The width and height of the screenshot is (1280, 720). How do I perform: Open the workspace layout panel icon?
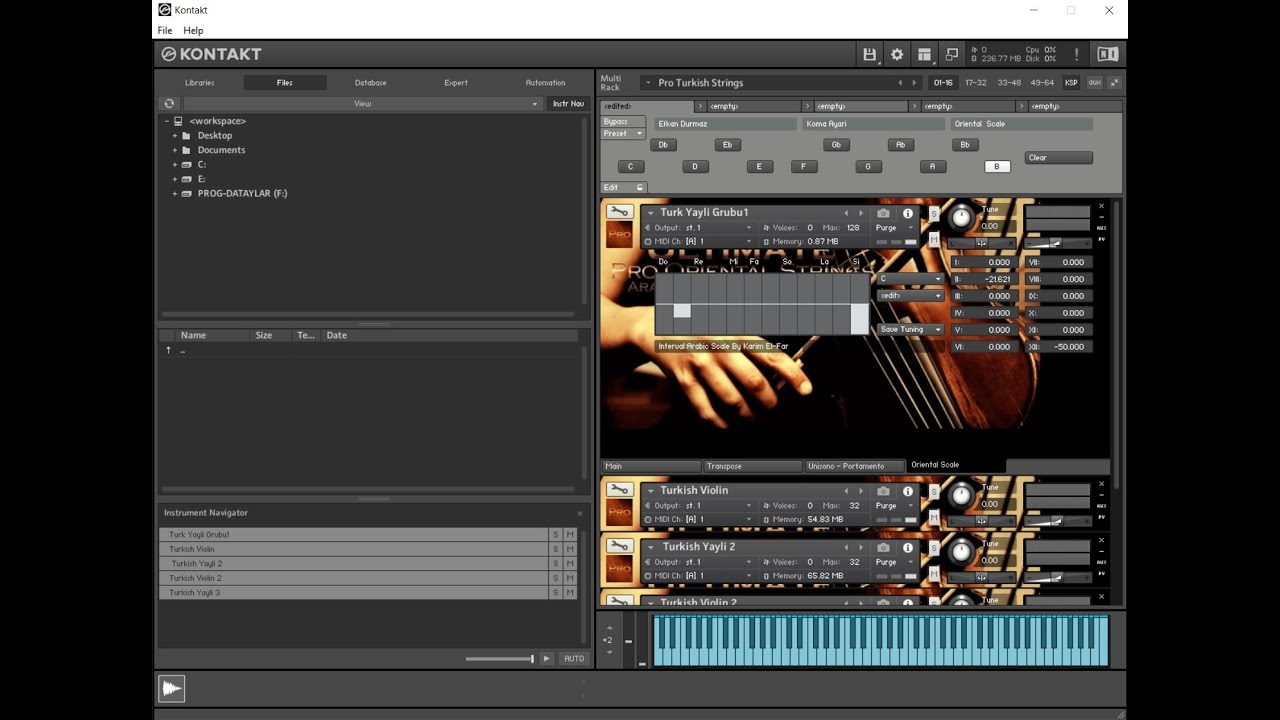pos(925,54)
